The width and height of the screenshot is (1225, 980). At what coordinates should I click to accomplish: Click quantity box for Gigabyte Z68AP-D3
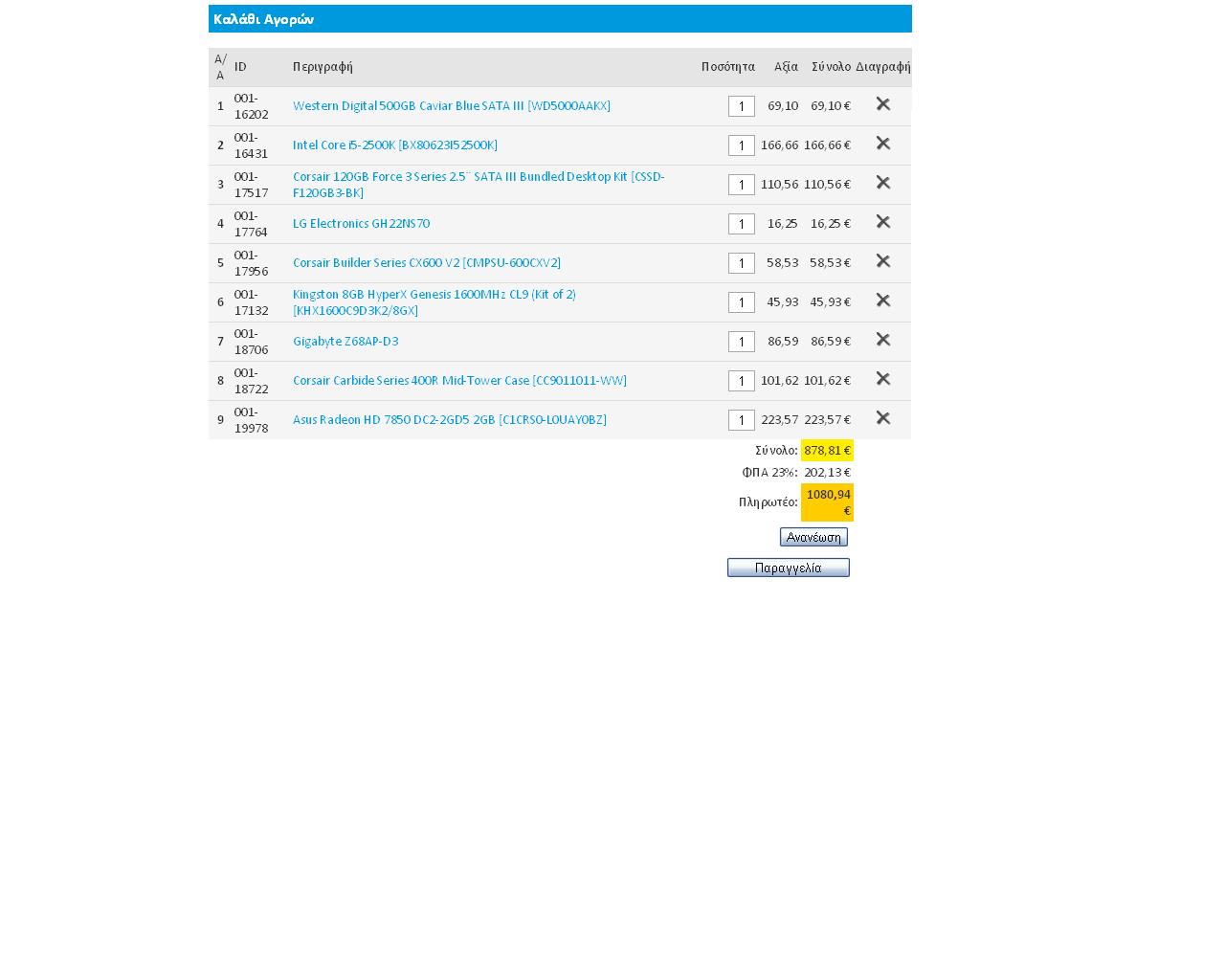point(742,342)
